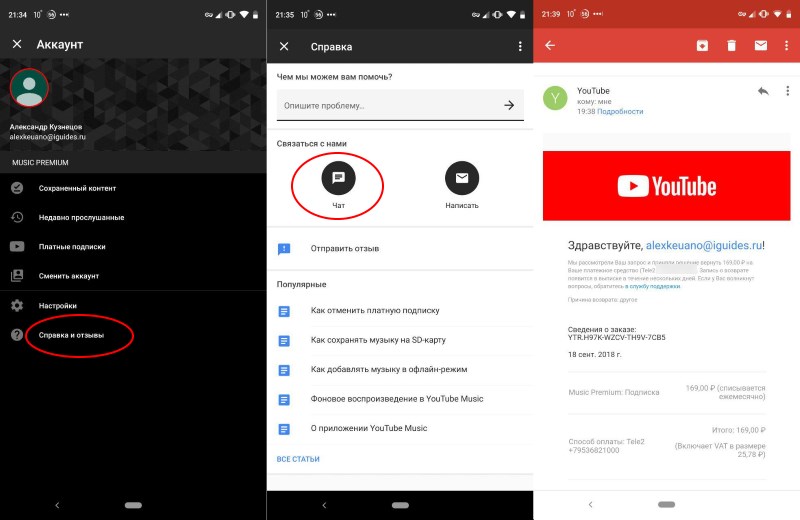Go back with Gmail arrow icon
Viewport: 800px width, 520px height.
click(549, 45)
